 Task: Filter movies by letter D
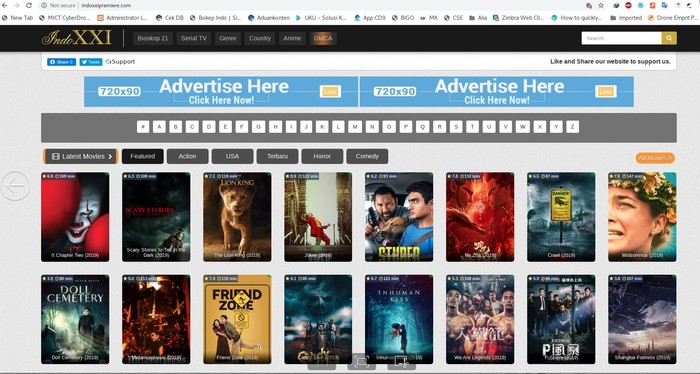[208, 127]
